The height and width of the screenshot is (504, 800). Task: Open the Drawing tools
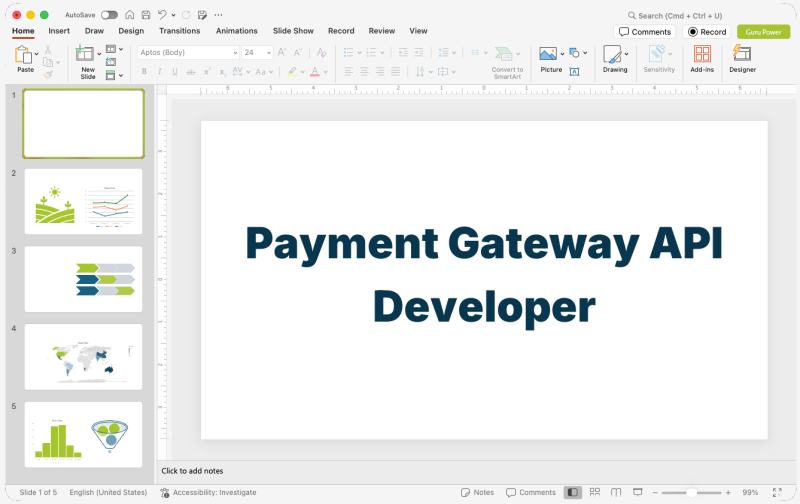(x=615, y=59)
